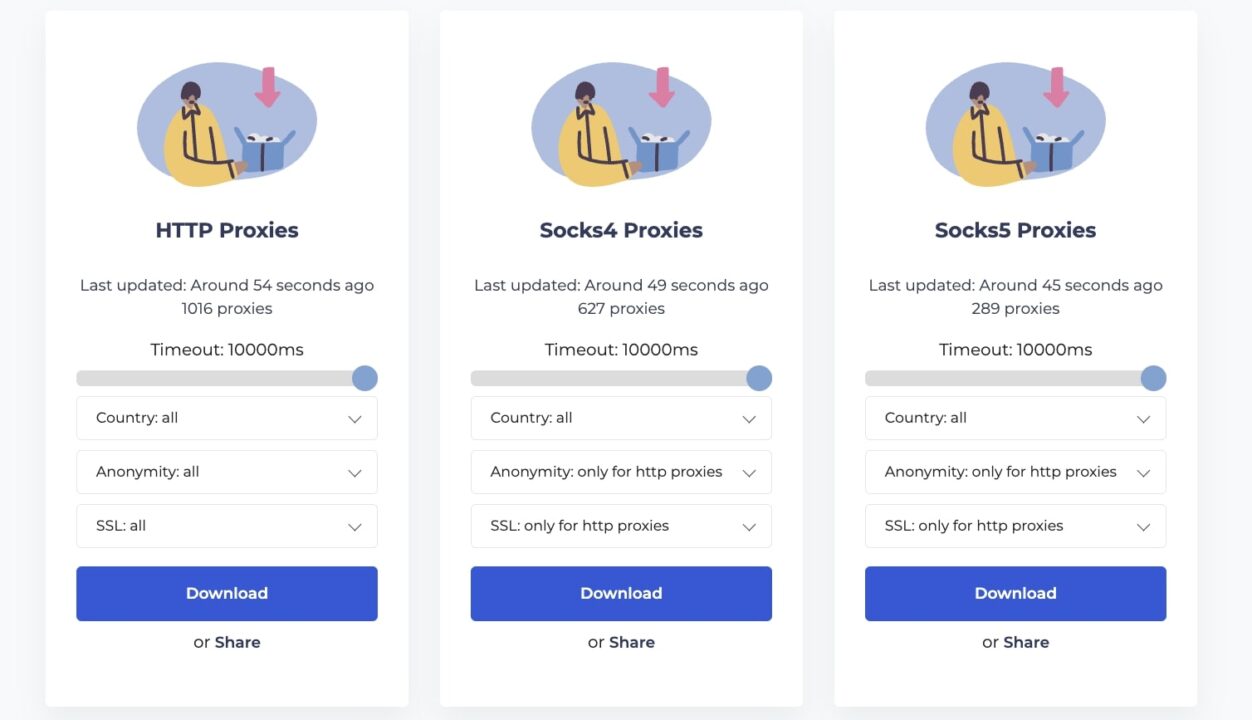Click the HTTP Proxies download illustration
Image resolution: width=1252 pixels, height=720 pixels.
[226, 120]
